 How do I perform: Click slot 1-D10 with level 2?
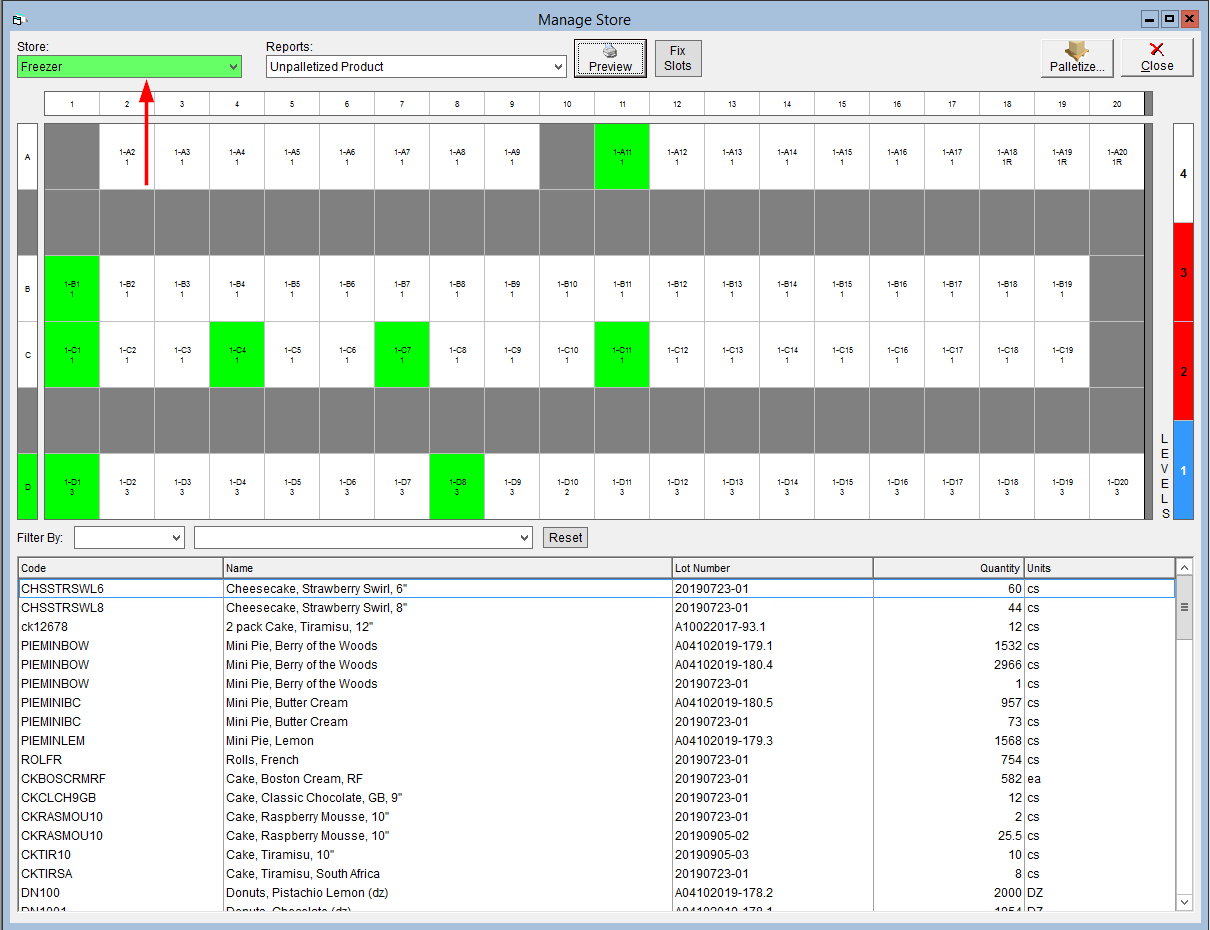tap(567, 487)
